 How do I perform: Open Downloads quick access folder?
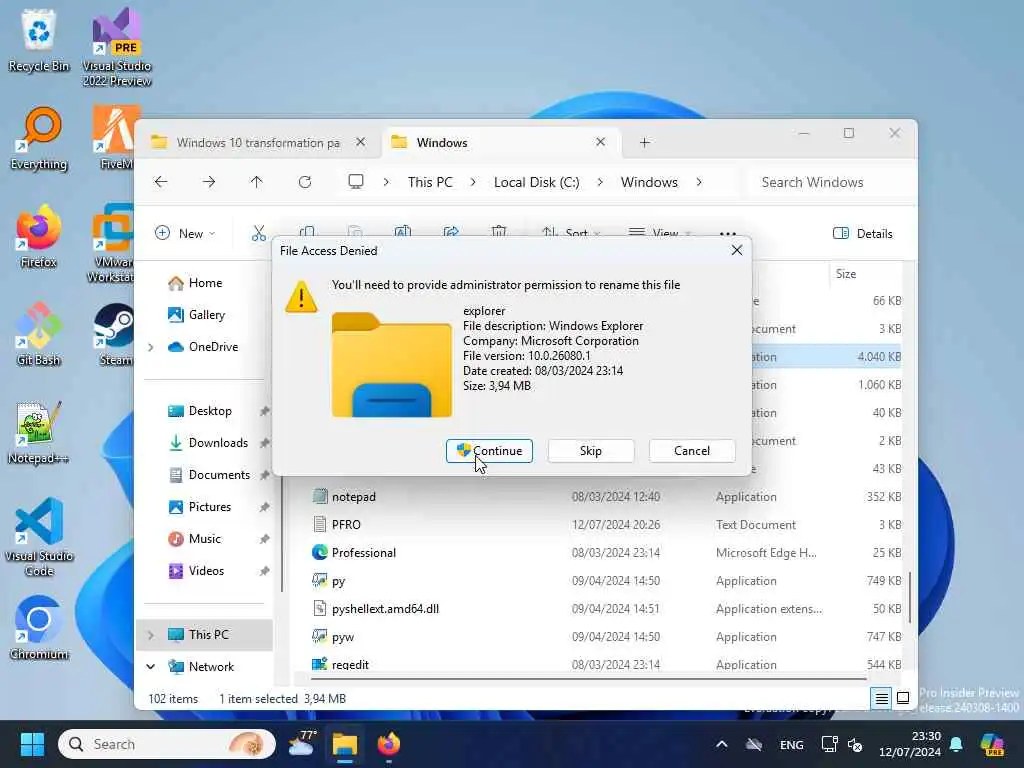point(218,443)
